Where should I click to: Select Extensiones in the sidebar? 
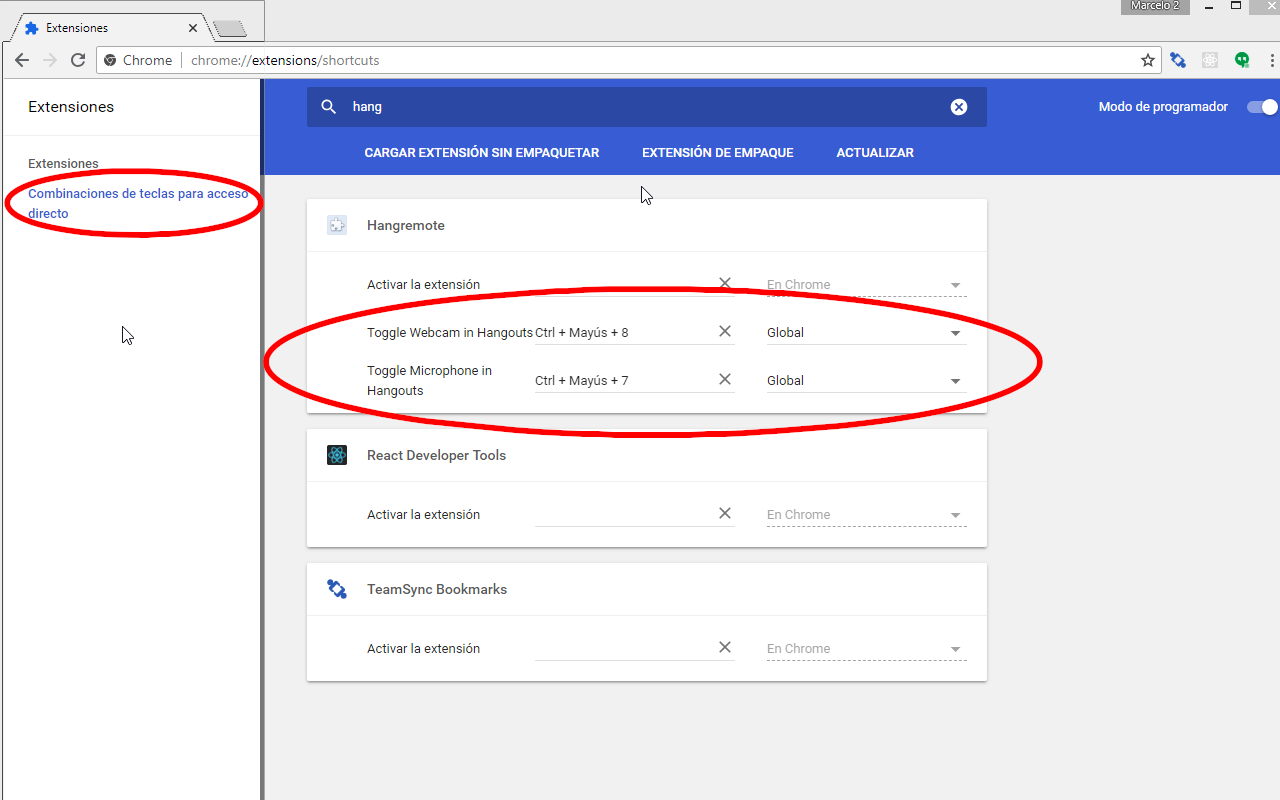[63, 163]
